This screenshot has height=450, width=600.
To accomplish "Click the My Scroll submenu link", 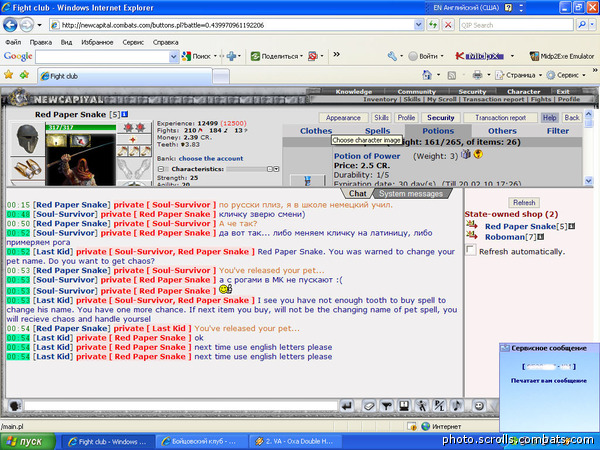I will pyautogui.click(x=442, y=99).
